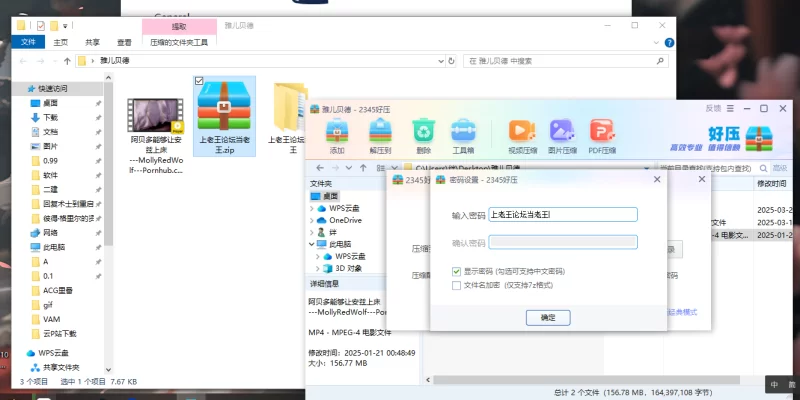The height and width of the screenshot is (400, 800).
Task: Open the PDF压缩 tool
Action: (x=602, y=130)
